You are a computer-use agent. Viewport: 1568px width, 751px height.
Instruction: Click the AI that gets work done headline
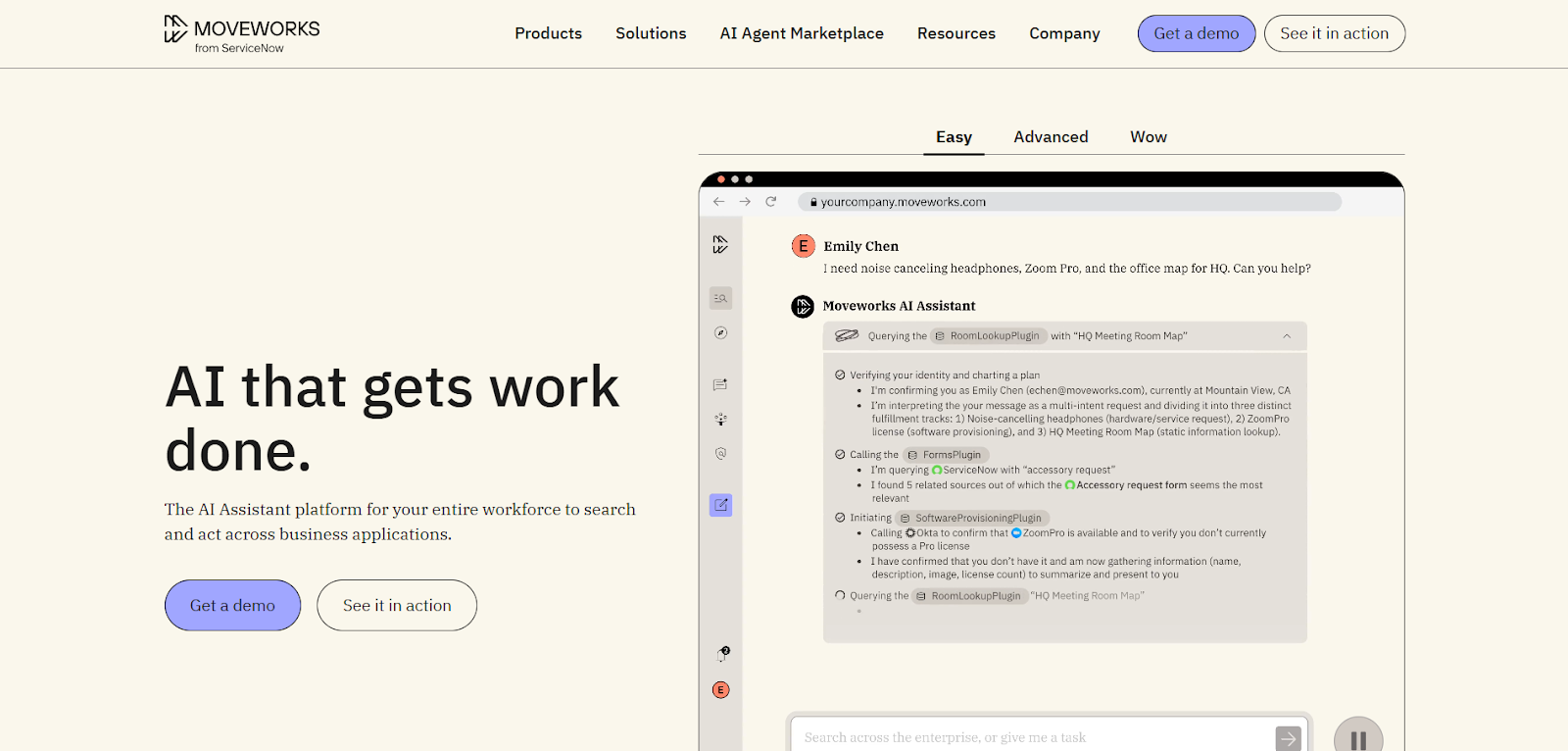click(x=392, y=418)
